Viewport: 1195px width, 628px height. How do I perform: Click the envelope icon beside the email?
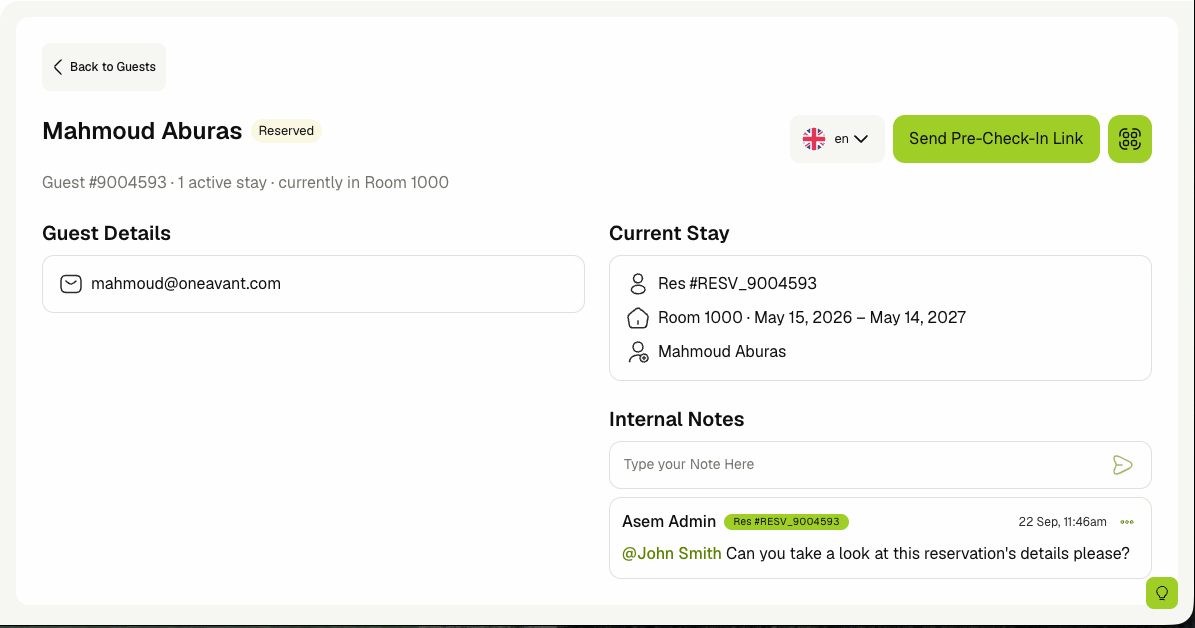71,284
